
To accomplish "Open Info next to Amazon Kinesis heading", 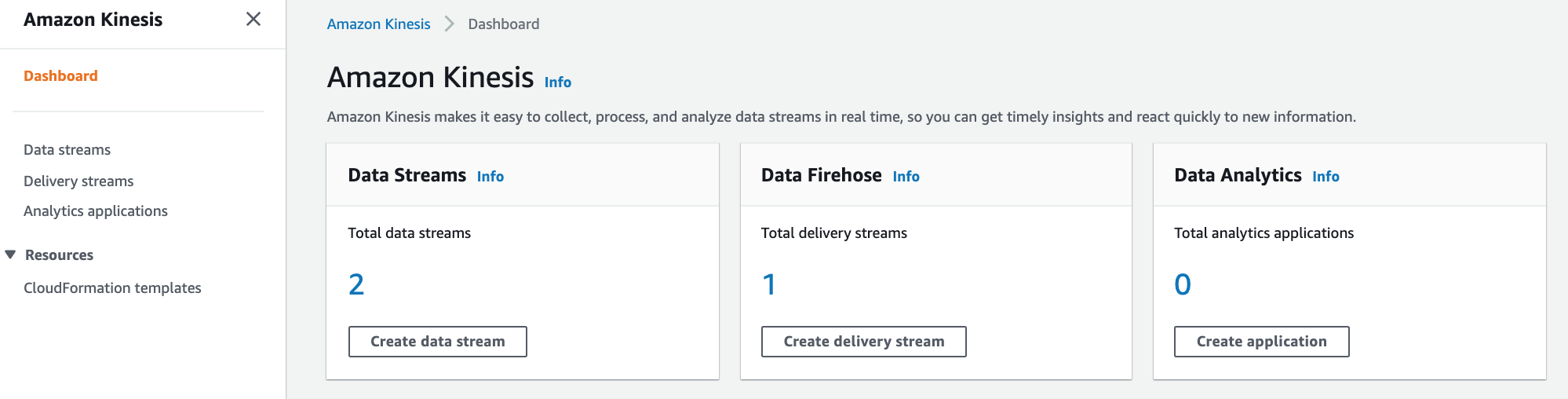I will click(557, 82).
